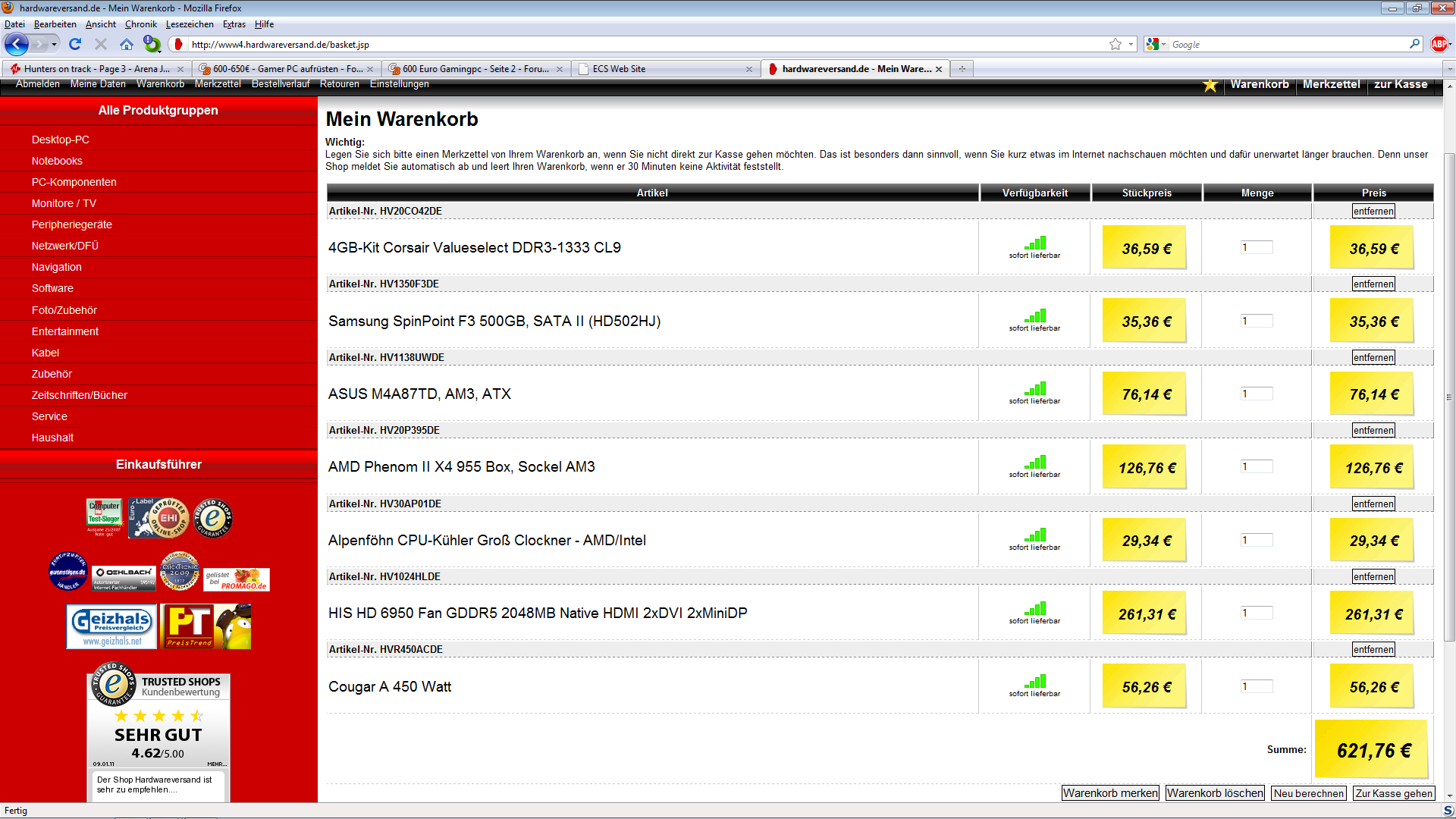1456x819 pixels.
Task: Remove the ASUS M4A87TD mainboard item
Action: [1373, 358]
